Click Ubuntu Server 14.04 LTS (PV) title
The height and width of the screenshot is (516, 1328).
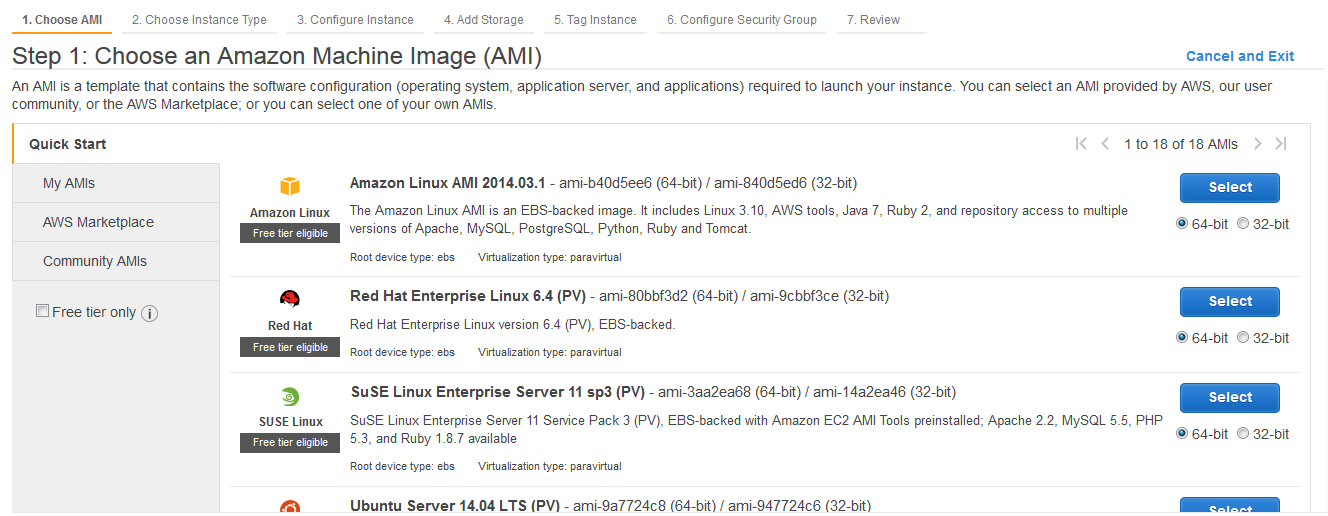click(x=455, y=506)
